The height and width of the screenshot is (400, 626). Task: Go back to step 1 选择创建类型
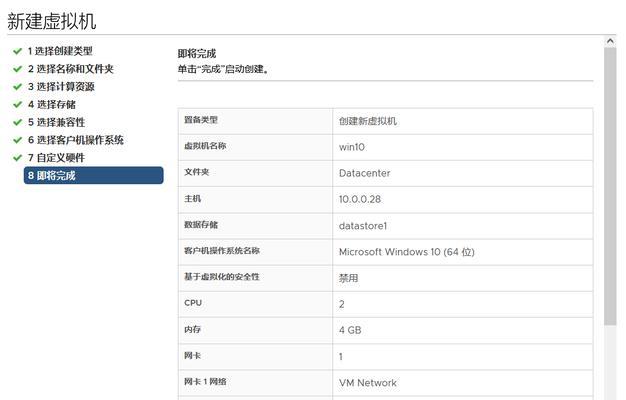60,51
